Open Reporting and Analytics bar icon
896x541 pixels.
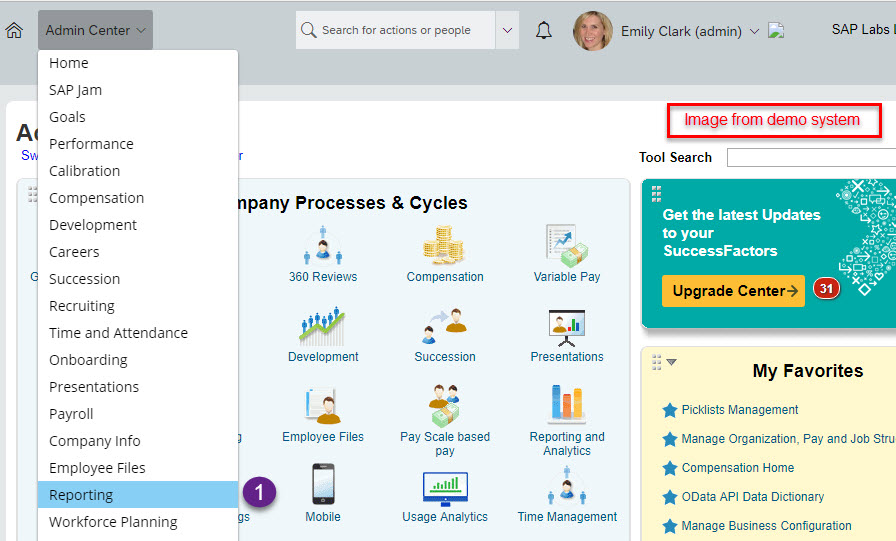click(x=566, y=404)
